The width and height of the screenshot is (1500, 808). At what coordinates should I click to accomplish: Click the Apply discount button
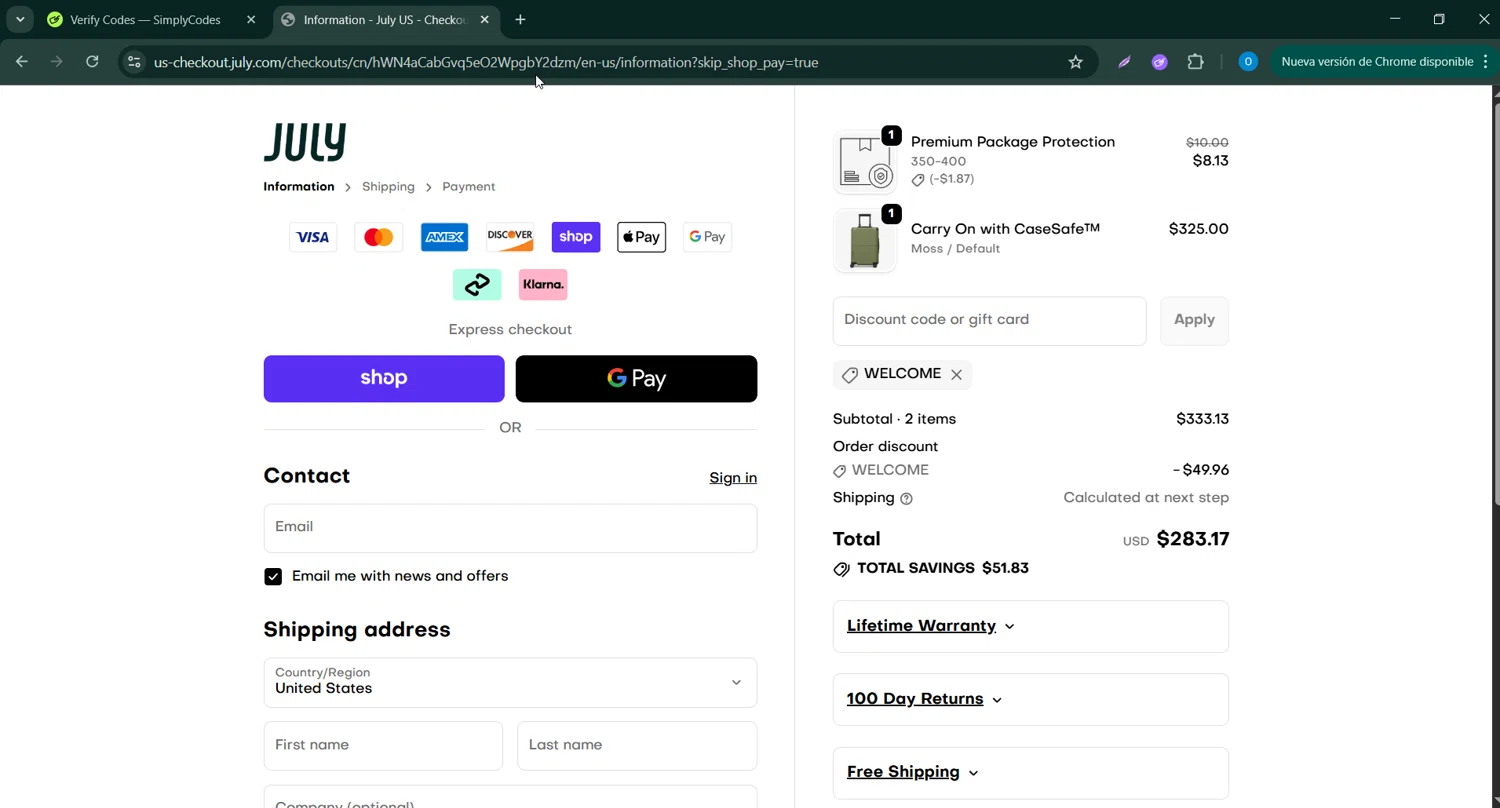click(1194, 321)
